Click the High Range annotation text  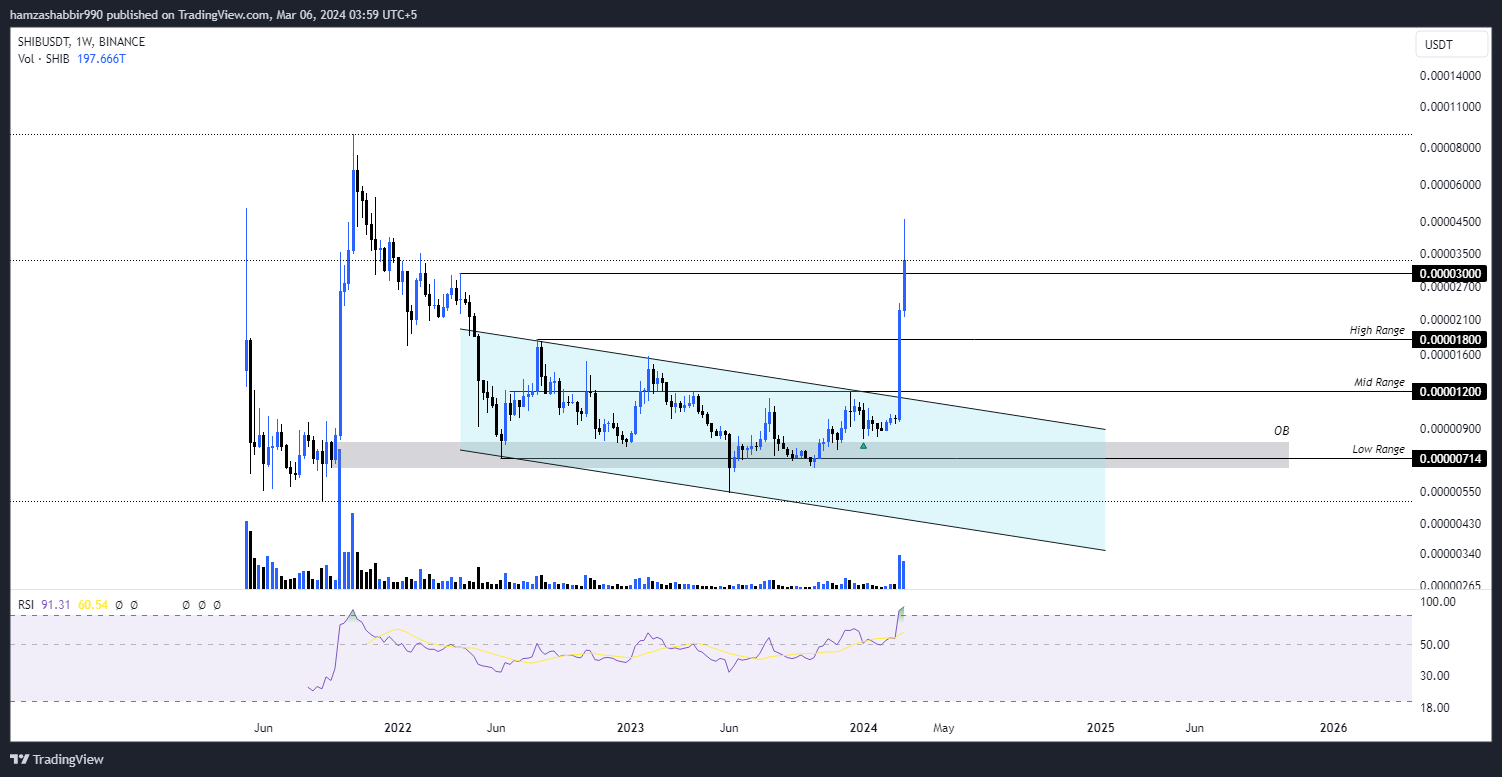1377,330
